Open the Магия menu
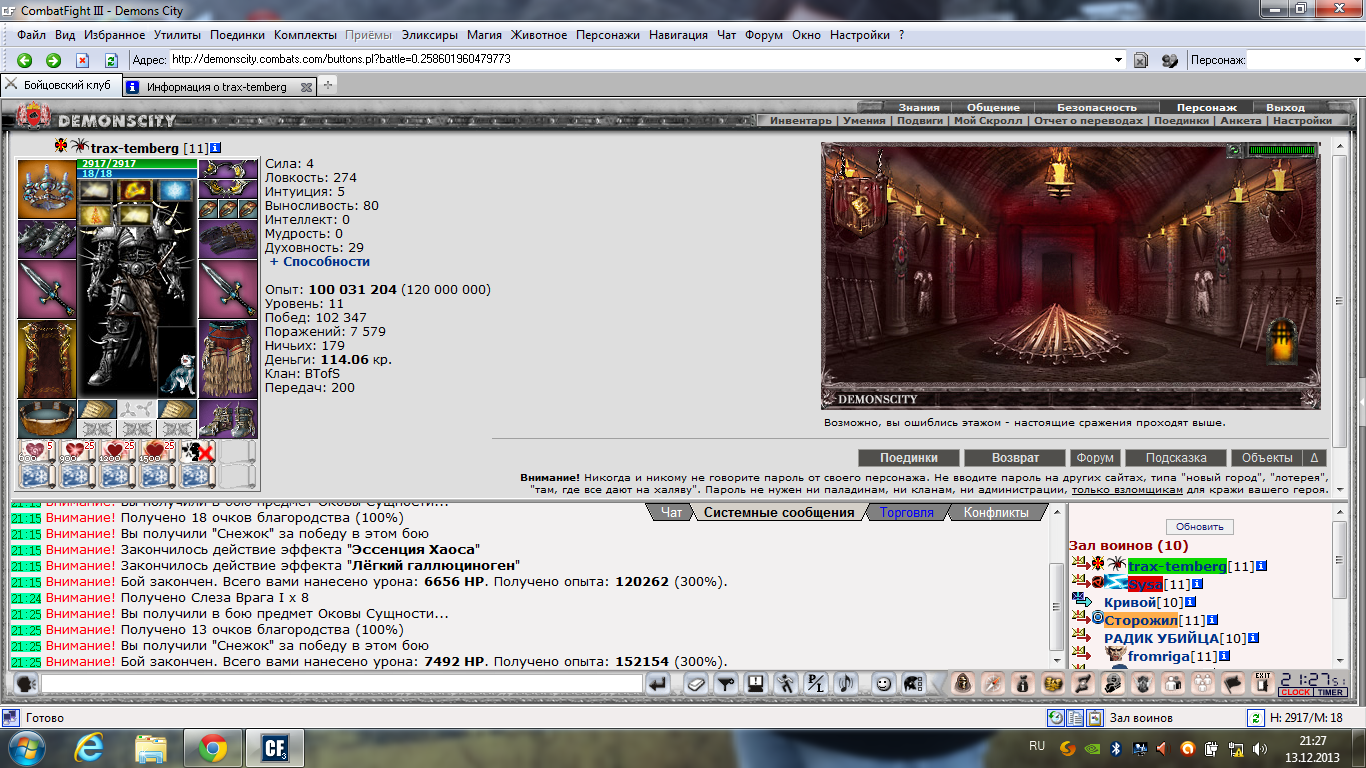The image size is (1366, 768). tap(484, 34)
